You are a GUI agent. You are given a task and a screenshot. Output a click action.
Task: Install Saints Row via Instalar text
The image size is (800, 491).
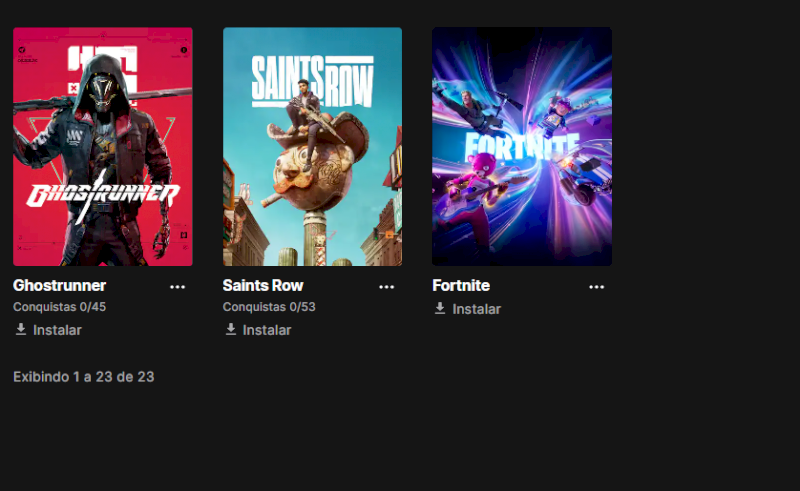267,330
